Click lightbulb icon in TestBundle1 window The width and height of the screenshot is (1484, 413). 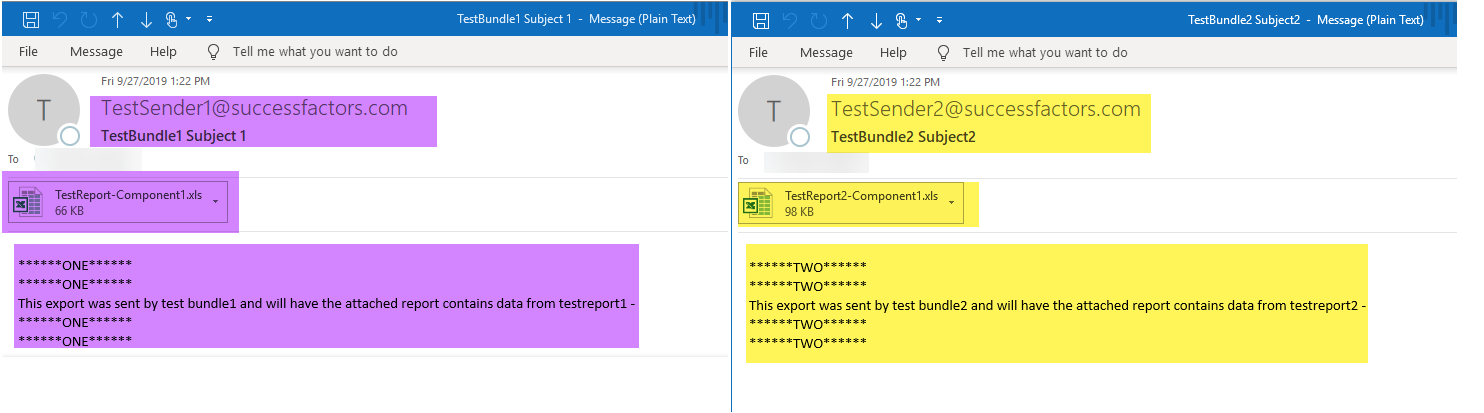(x=213, y=52)
